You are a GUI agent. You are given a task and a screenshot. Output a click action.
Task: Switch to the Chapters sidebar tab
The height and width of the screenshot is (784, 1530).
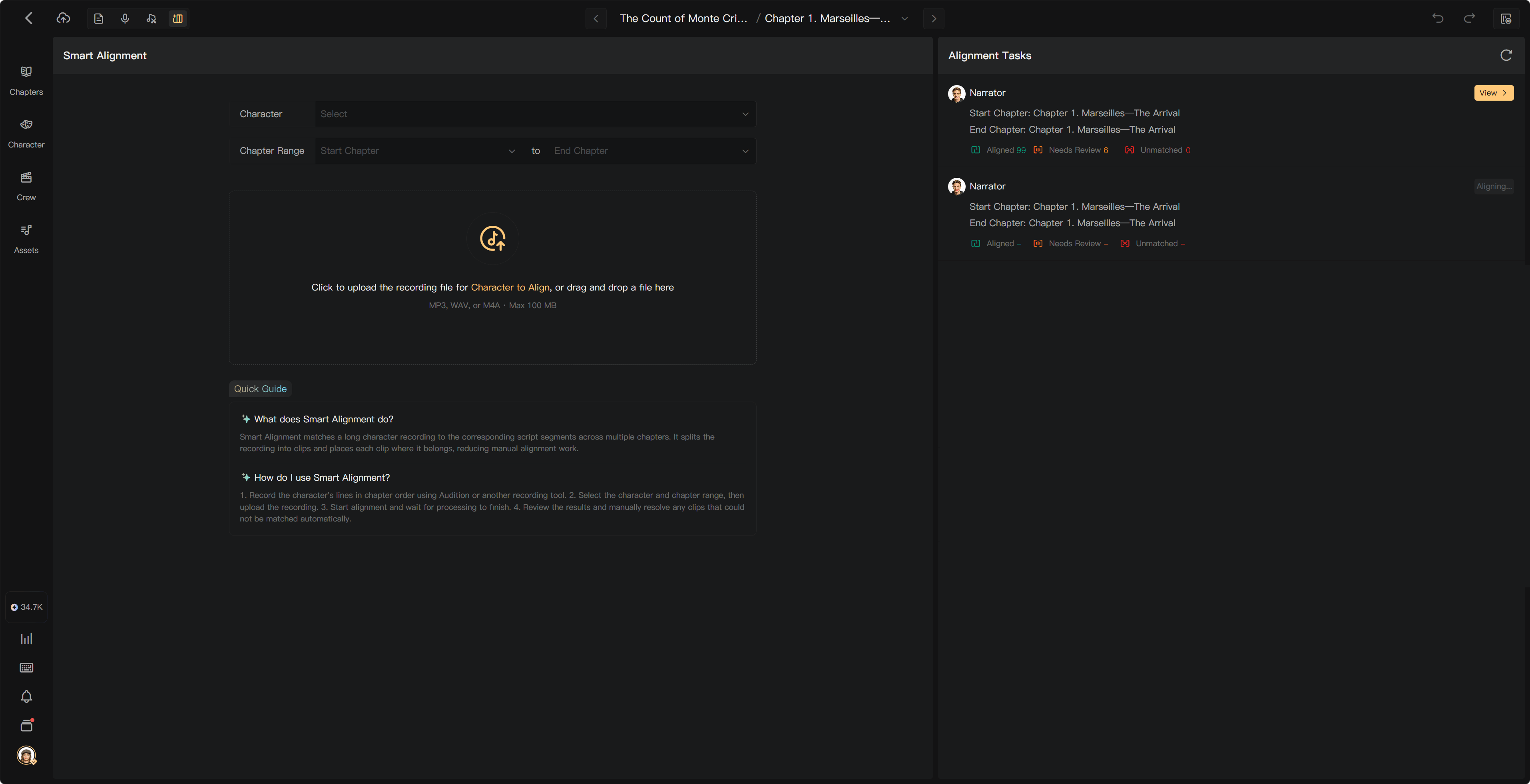coord(26,80)
